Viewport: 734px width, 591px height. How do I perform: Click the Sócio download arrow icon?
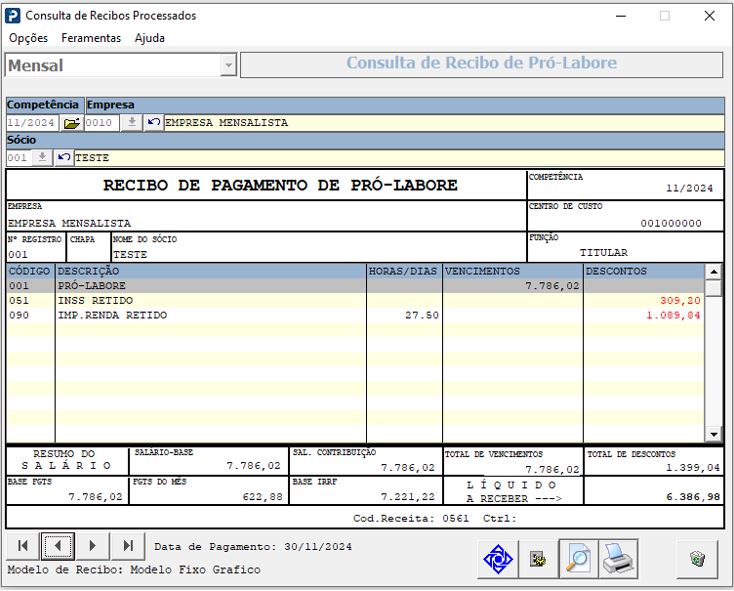tap(42, 158)
